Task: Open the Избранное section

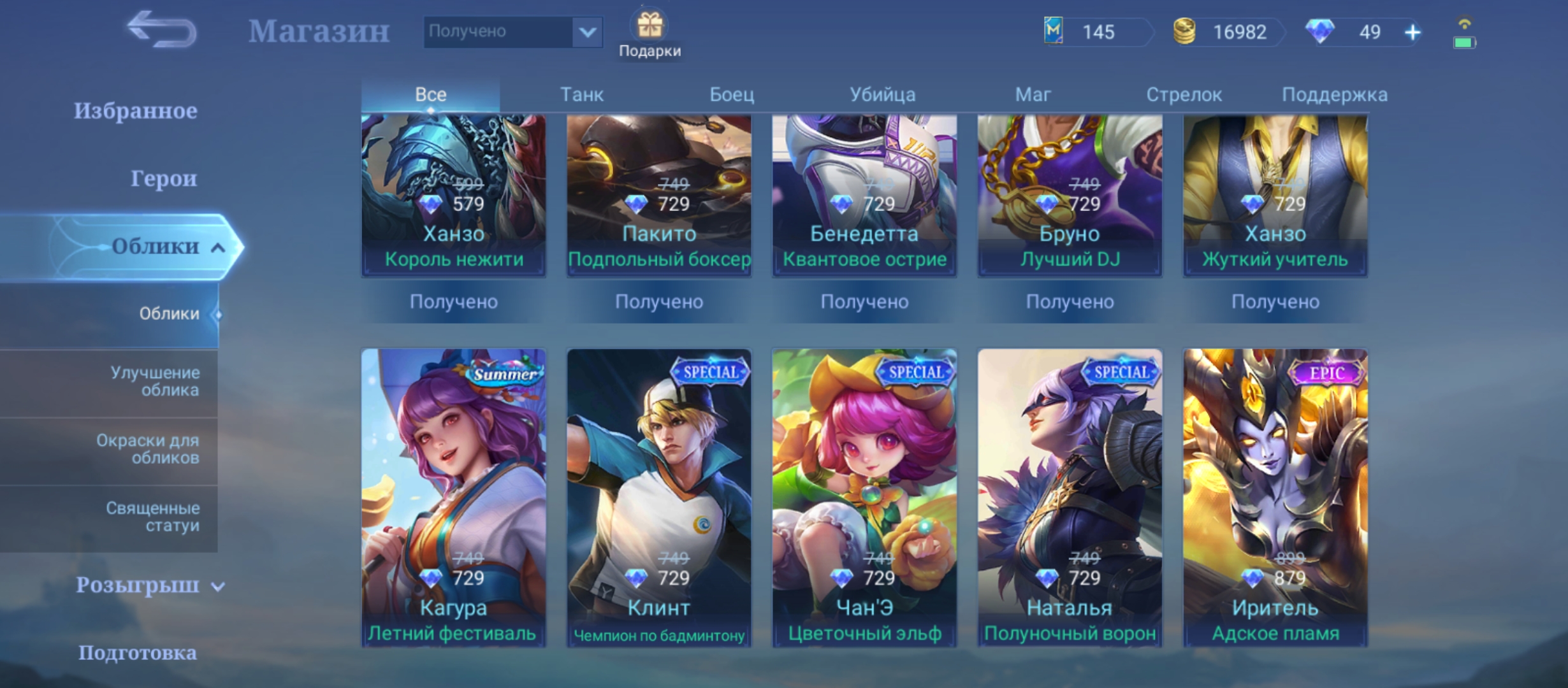Action: tap(135, 111)
